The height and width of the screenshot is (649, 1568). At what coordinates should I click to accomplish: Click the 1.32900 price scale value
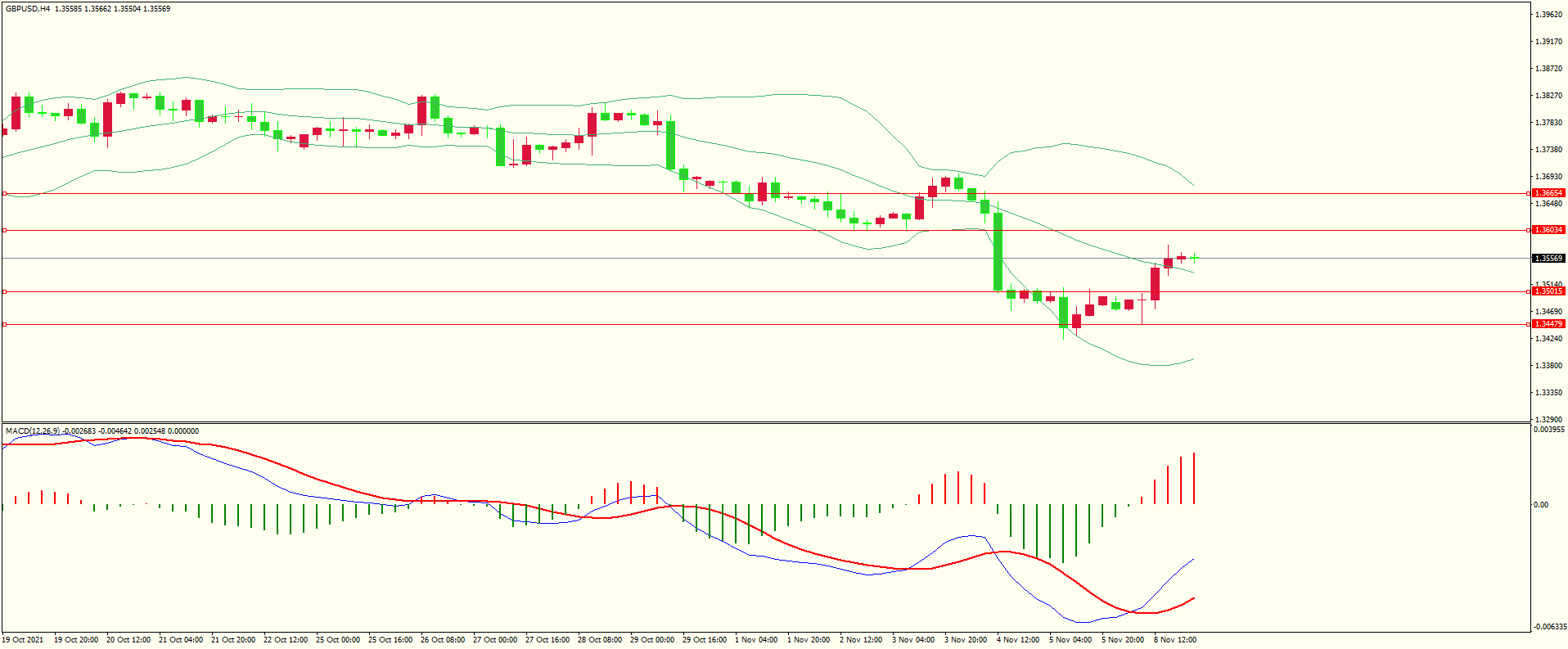[1548, 420]
